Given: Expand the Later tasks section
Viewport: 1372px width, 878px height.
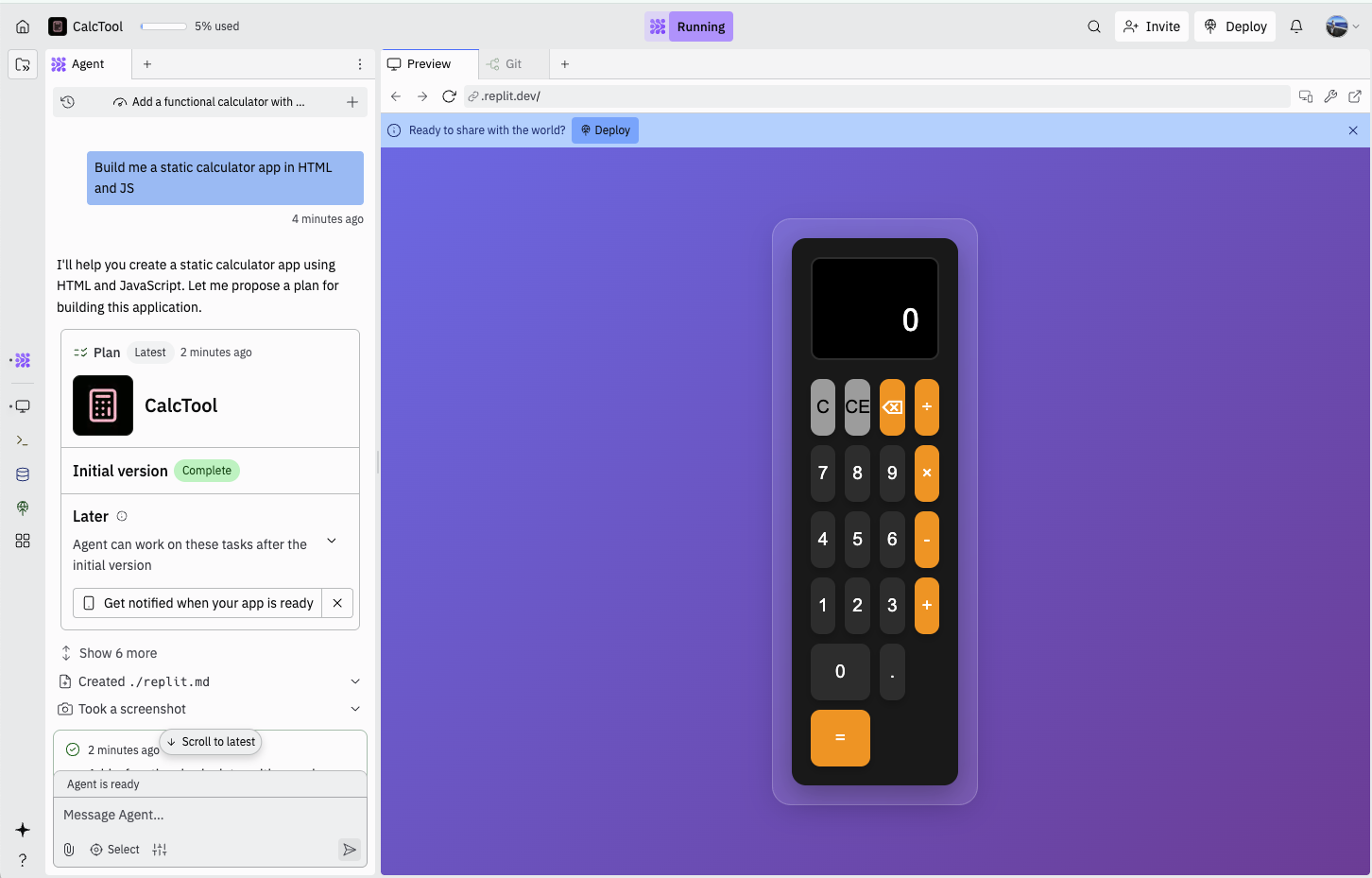Looking at the screenshot, I should click(x=332, y=541).
